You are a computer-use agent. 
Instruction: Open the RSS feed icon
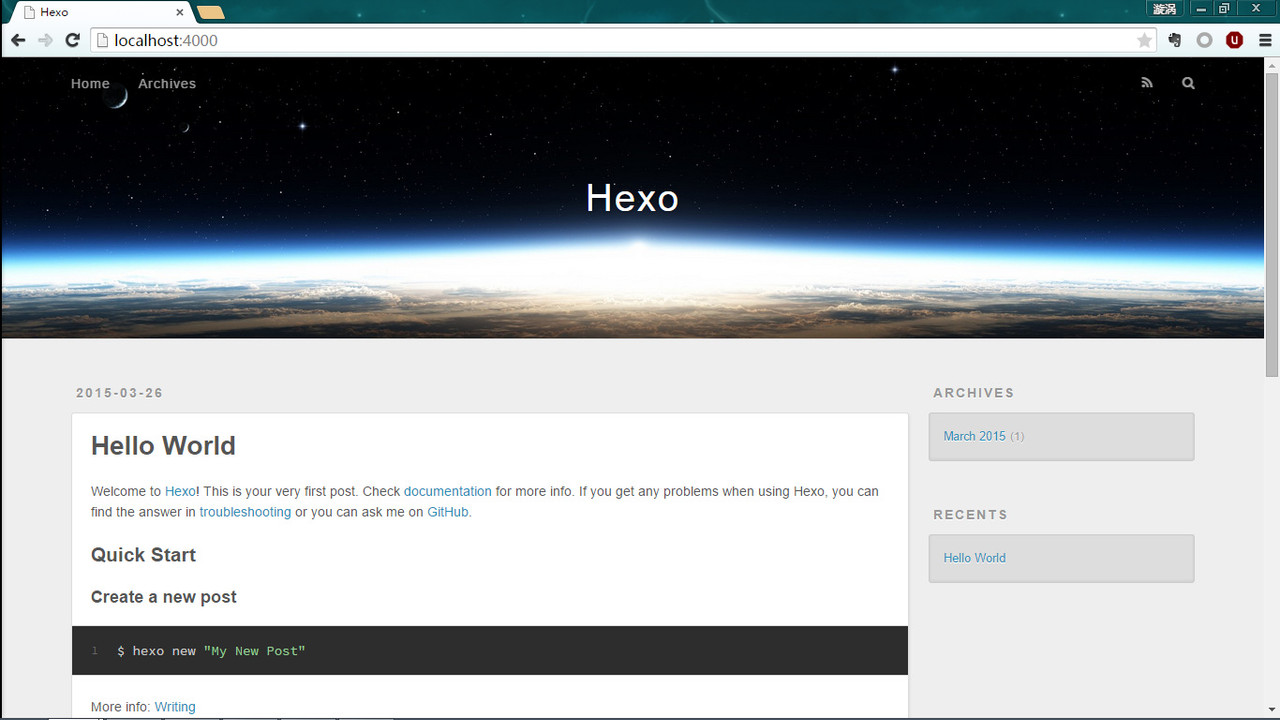tap(1147, 83)
